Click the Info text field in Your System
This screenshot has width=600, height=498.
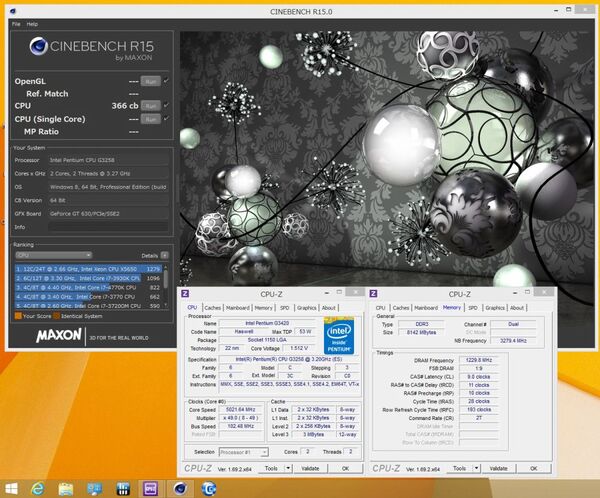tap(108, 227)
